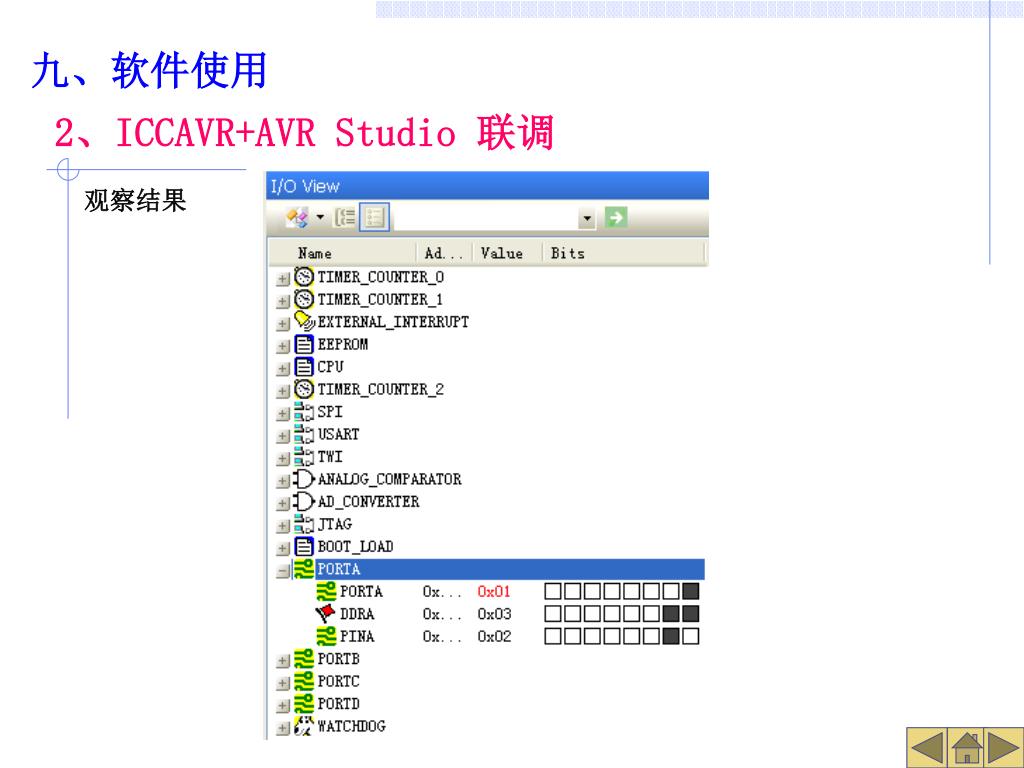This screenshot has width=1024, height=768.
Task: Click the I/O View filter input field
Action: click(487, 218)
